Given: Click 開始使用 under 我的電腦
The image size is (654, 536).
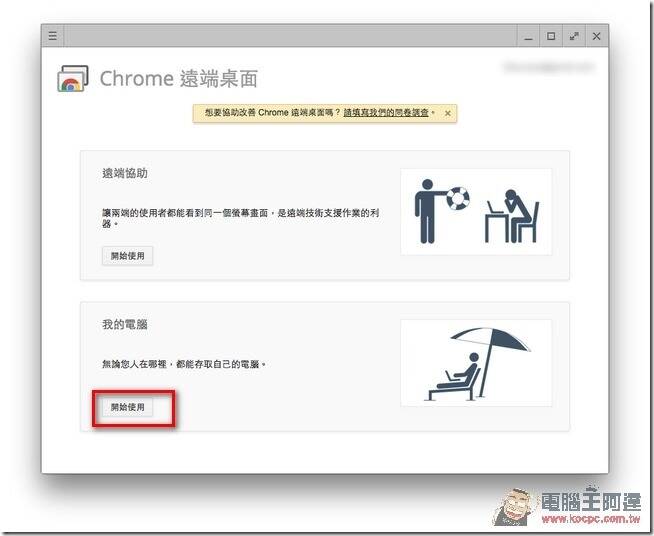Looking at the screenshot, I should click(128, 407).
